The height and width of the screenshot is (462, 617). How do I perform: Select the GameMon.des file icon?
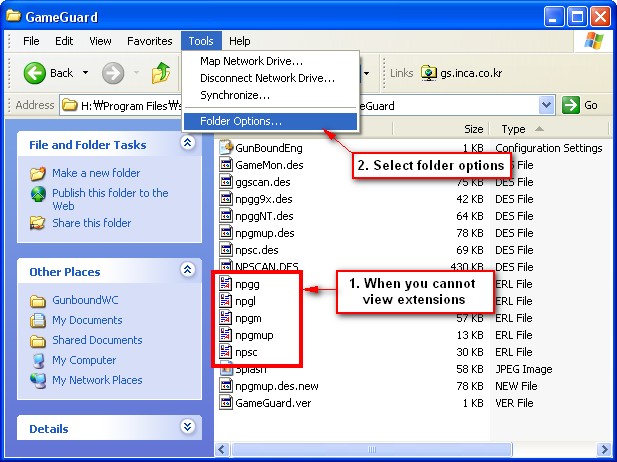[x=226, y=164]
